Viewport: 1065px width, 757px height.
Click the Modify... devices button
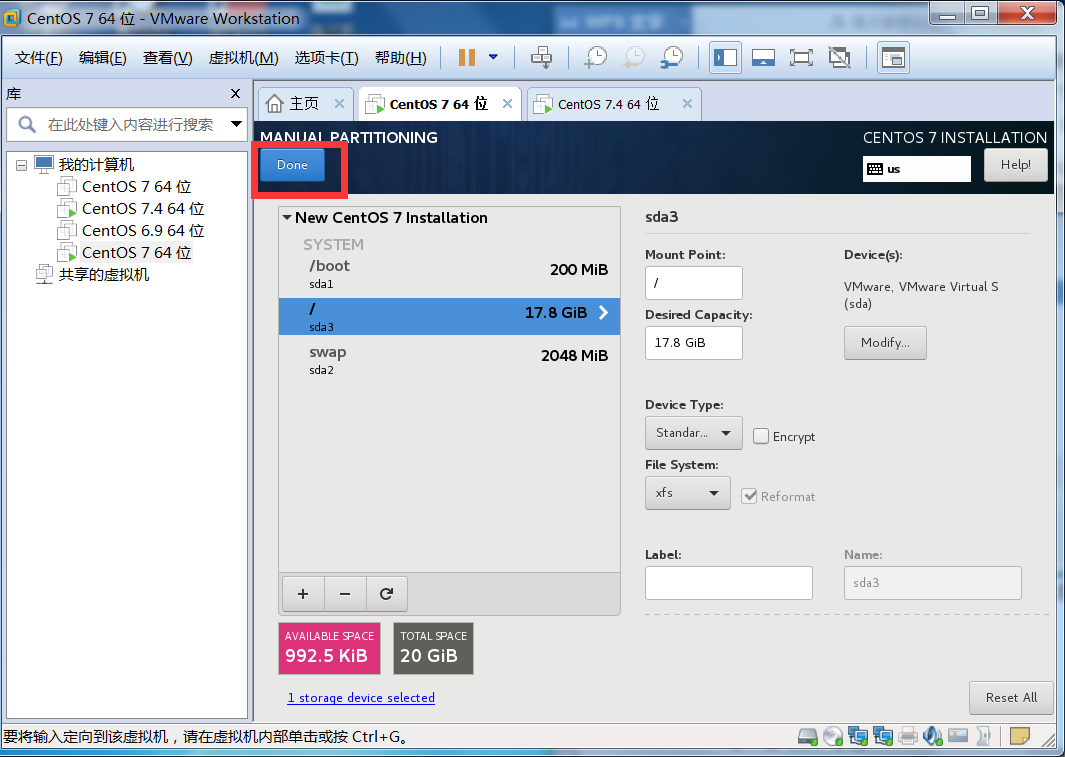tap(885, 343)
